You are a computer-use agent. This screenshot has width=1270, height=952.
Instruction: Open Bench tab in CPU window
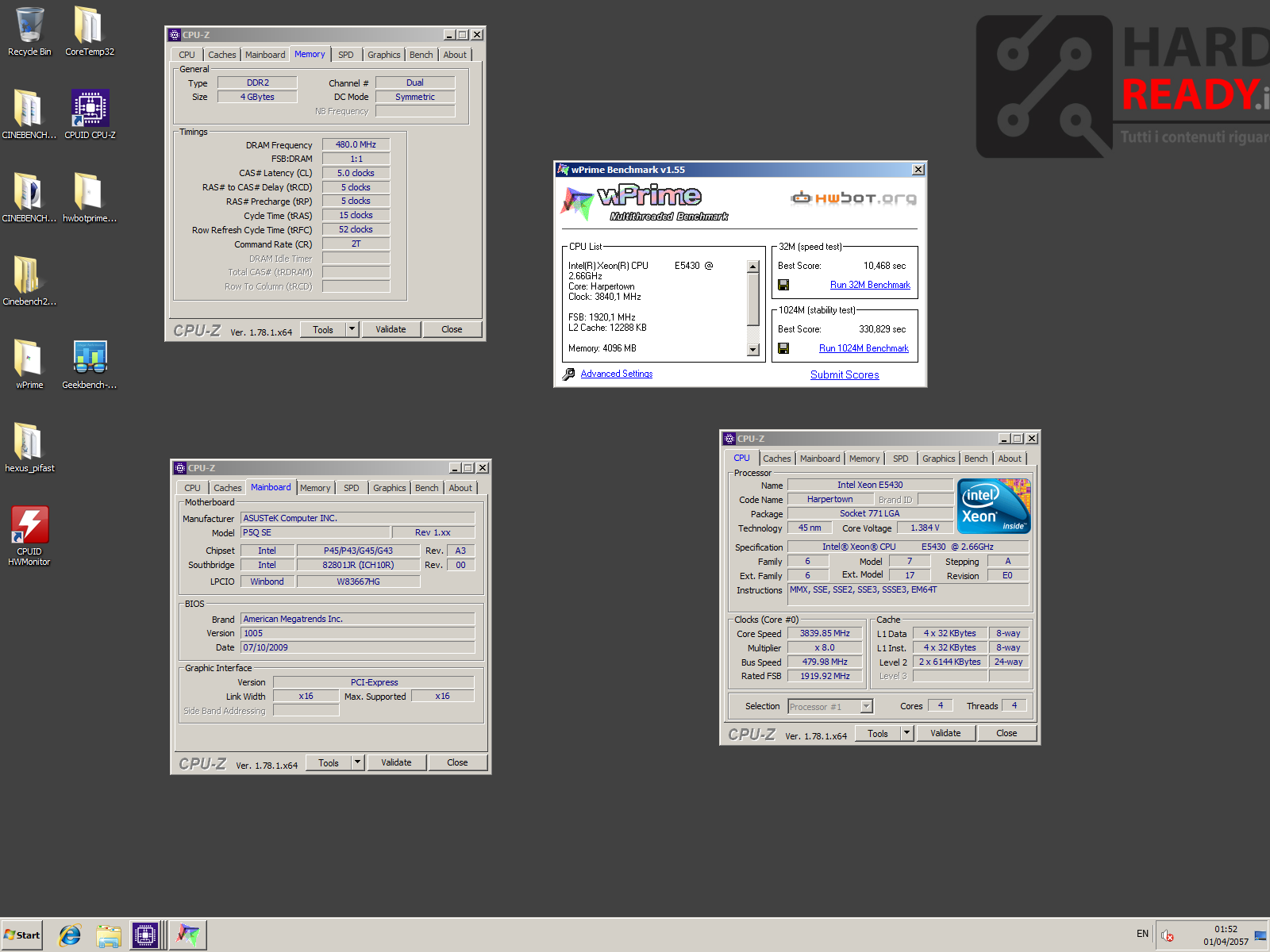976,459
